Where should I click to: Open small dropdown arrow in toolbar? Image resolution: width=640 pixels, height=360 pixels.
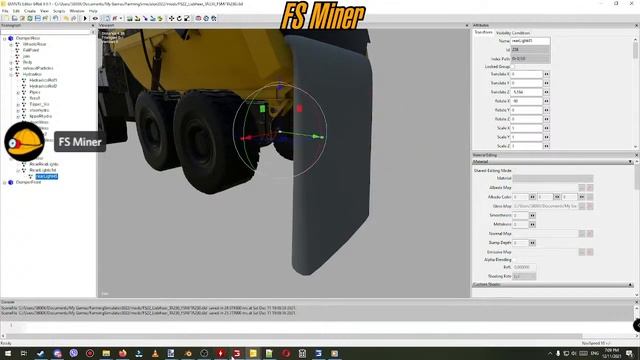(x=121, y=18)
